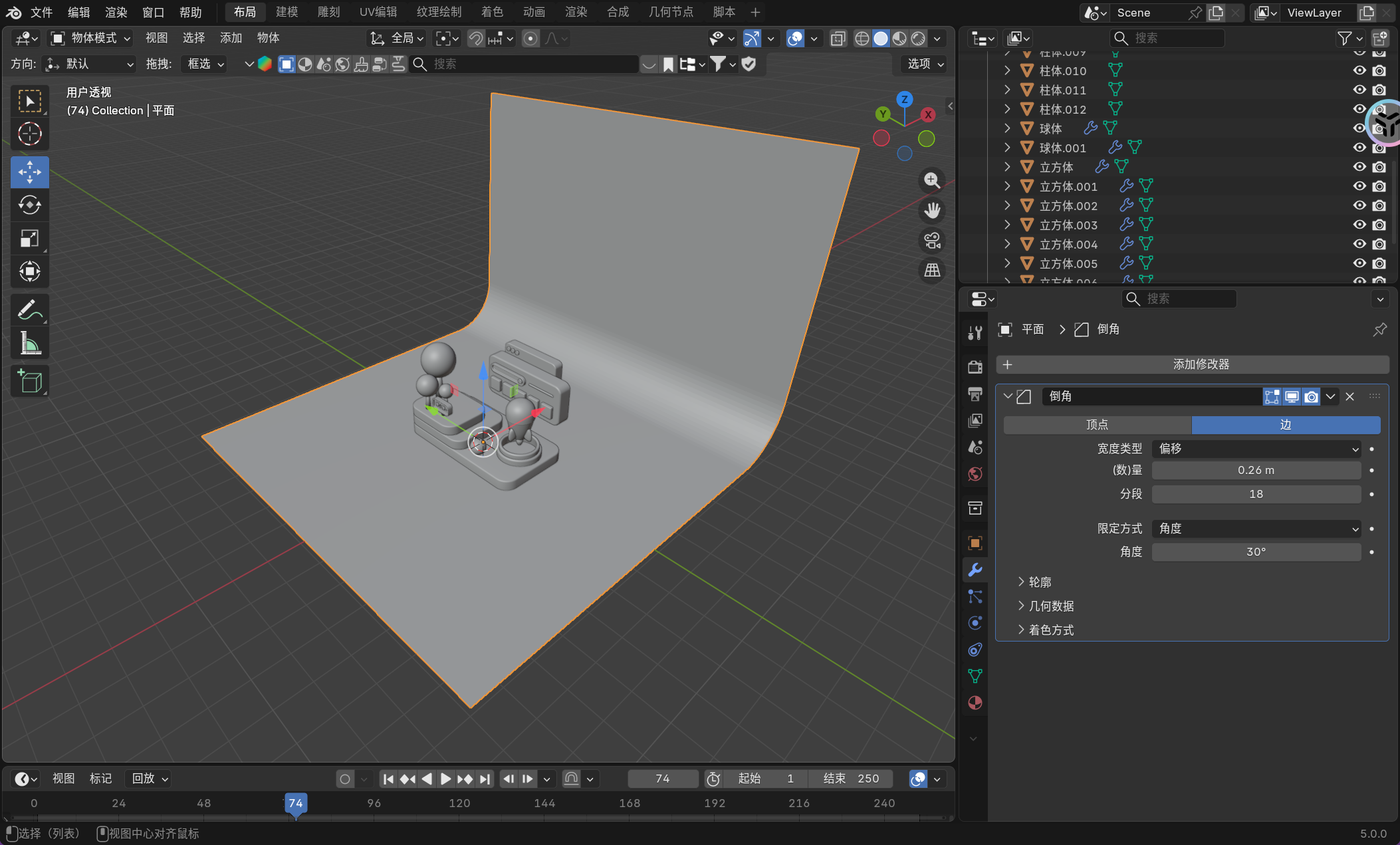Select the Add Cube tool

[30, 381]
